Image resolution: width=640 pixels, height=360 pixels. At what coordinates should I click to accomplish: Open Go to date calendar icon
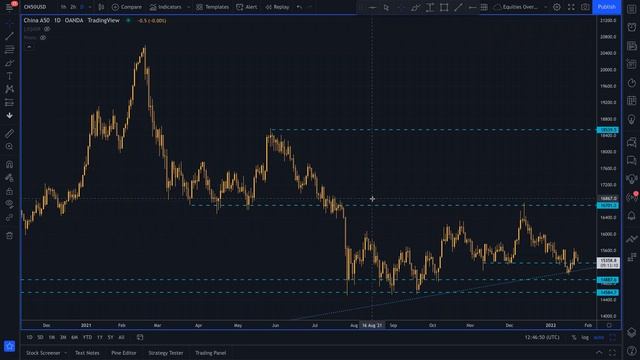click(140, 337)
